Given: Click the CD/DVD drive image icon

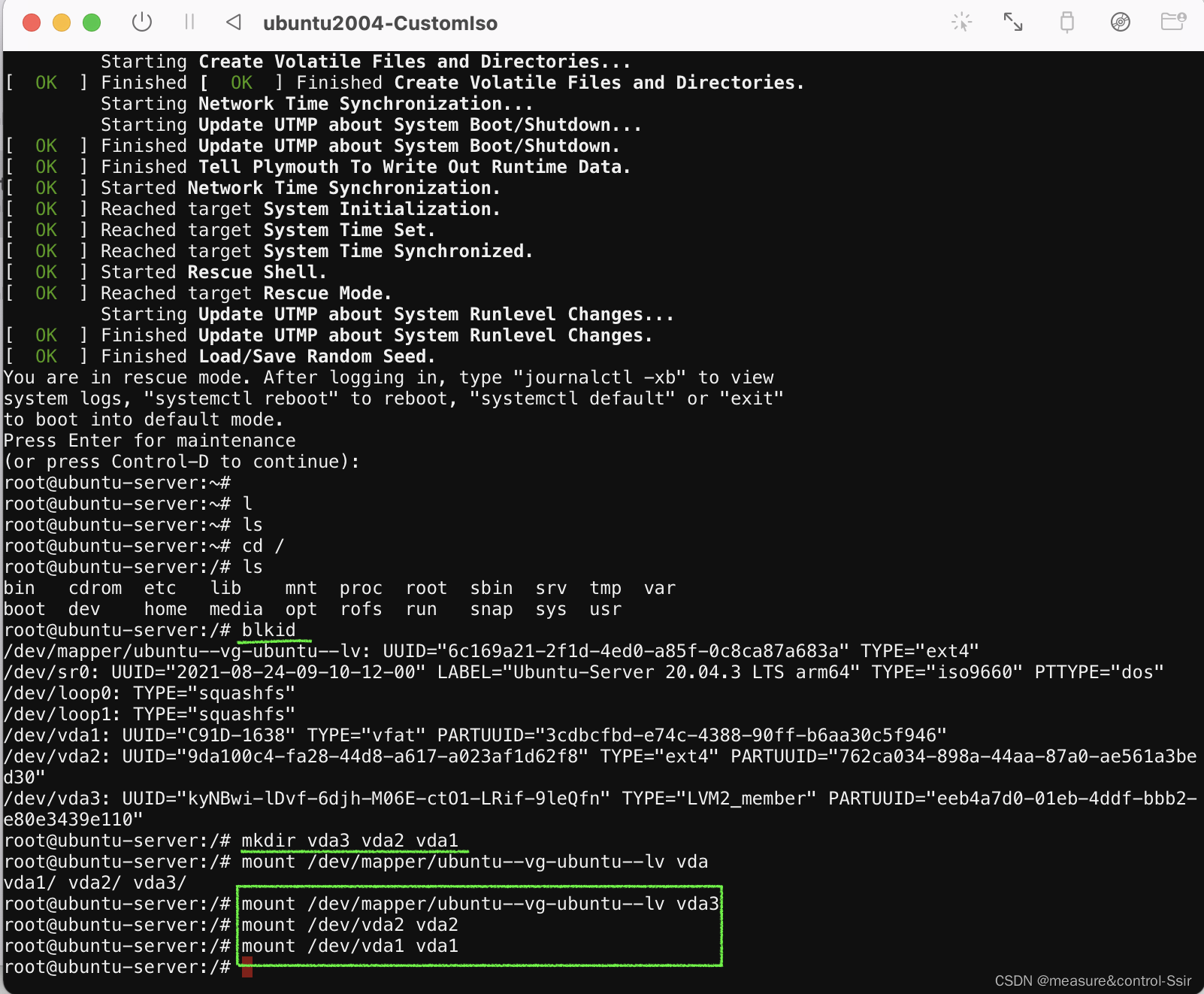Looking at the screenshot, I should (x=1119, y=23).
